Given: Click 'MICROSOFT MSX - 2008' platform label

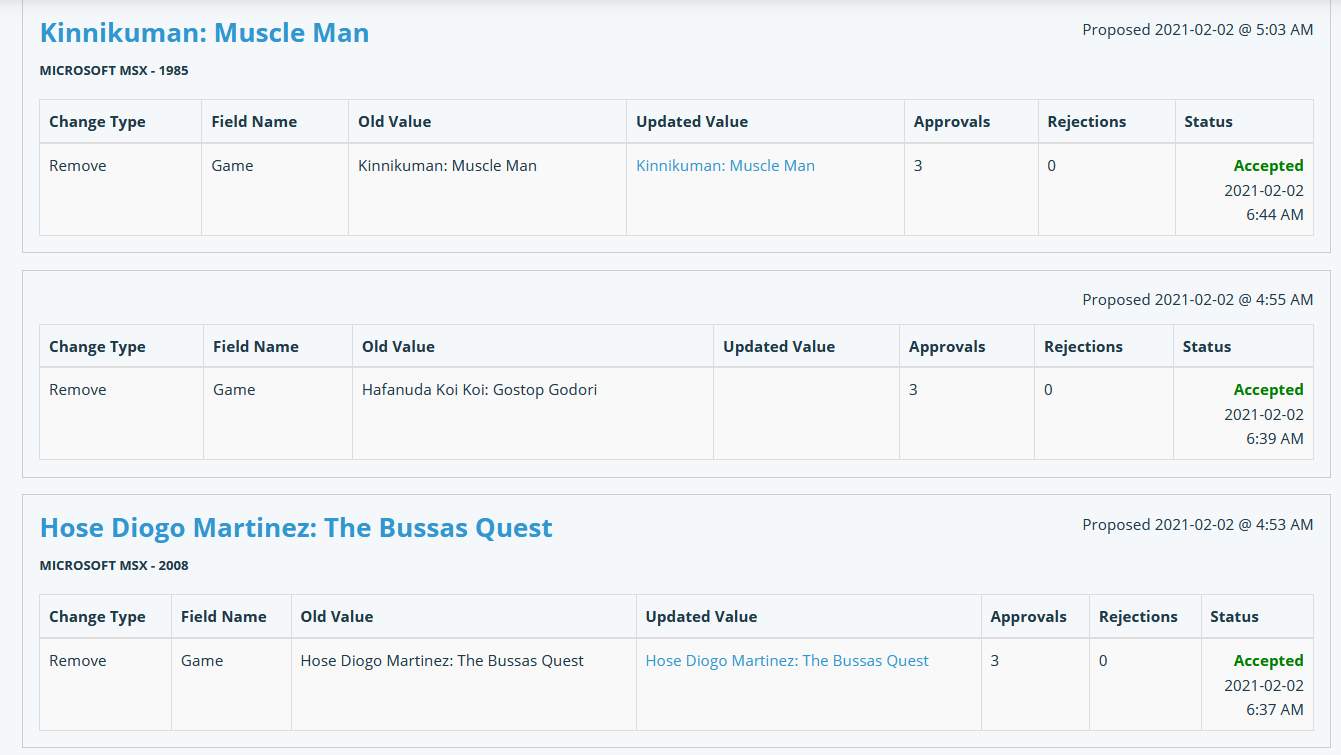Looking at the screenshot, I should (114, 566).
